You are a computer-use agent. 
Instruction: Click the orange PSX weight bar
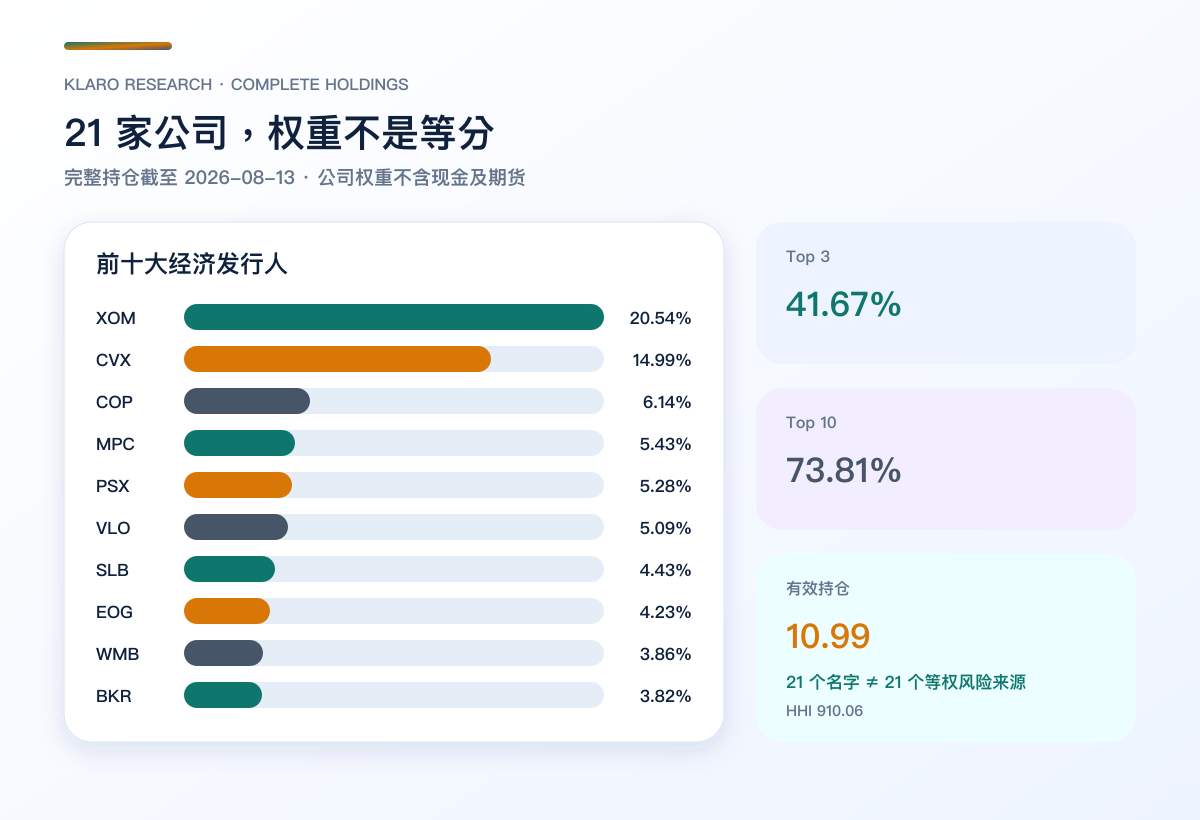238,485
